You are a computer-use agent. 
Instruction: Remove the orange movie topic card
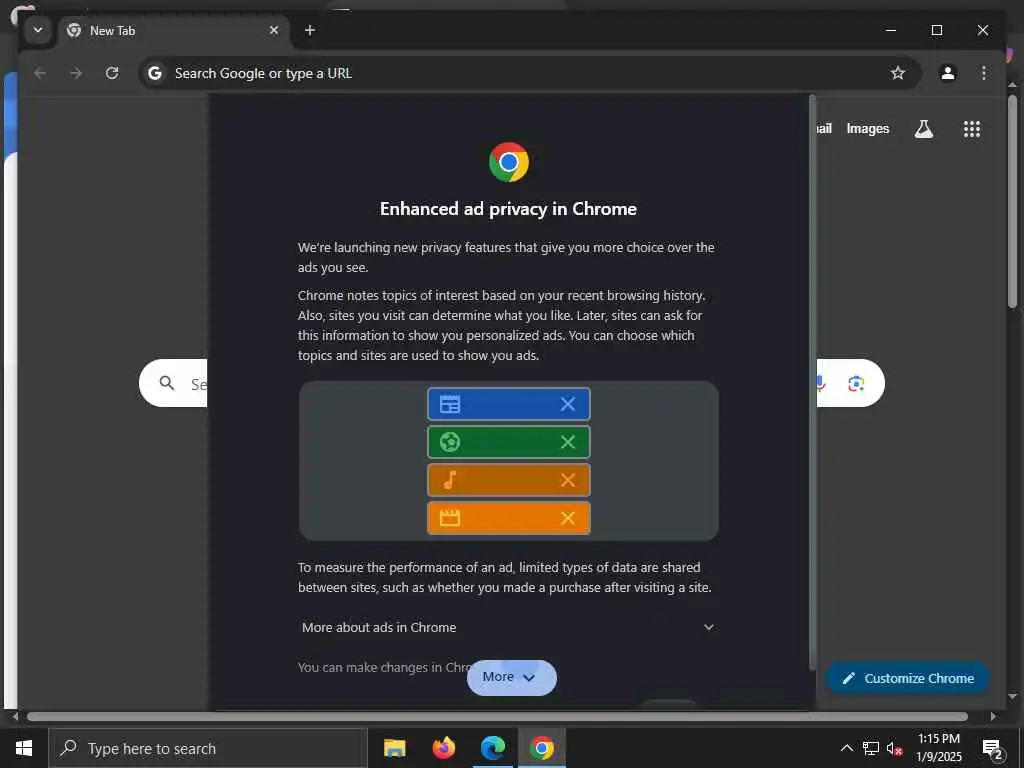568,518
